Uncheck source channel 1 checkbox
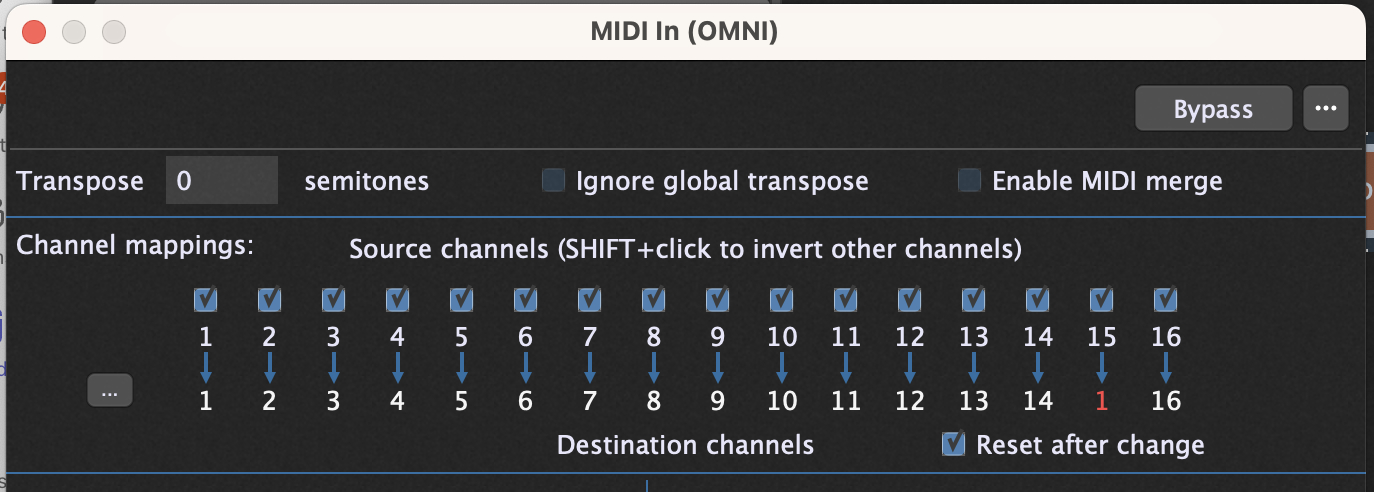This screenshot has height=492, width=1374. click(x=205, y=299)
